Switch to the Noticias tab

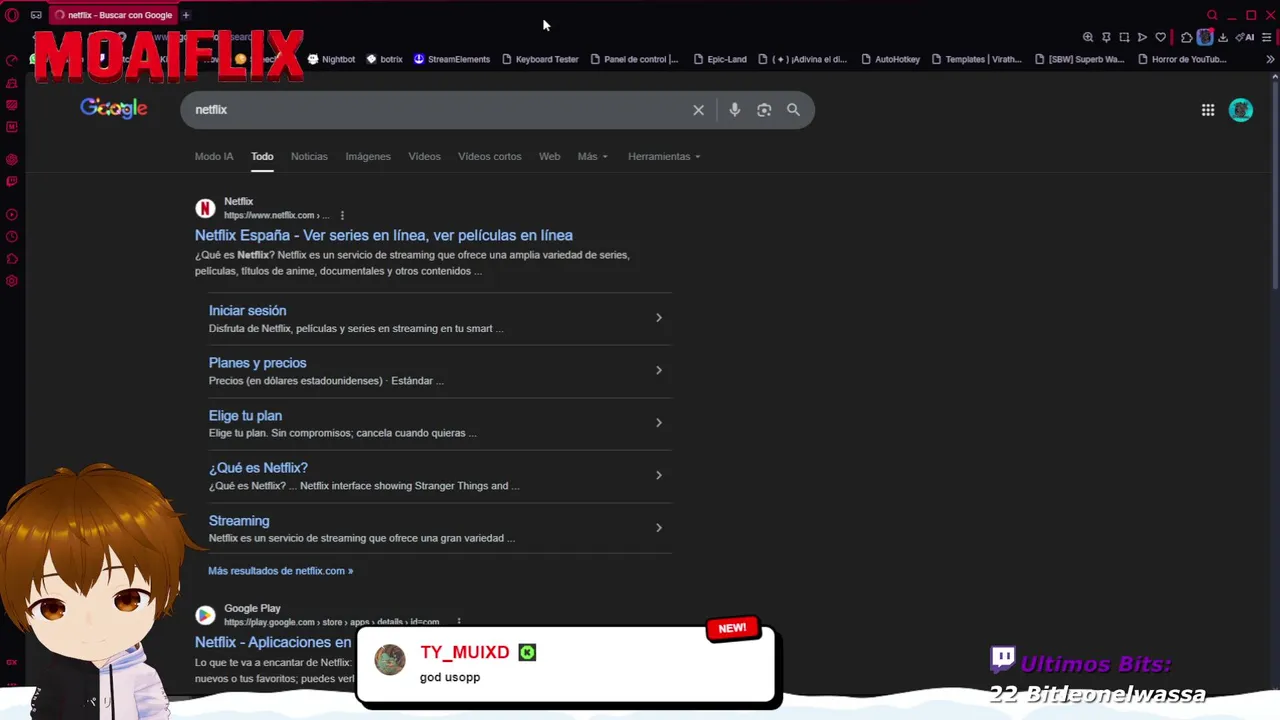[309, 156]
